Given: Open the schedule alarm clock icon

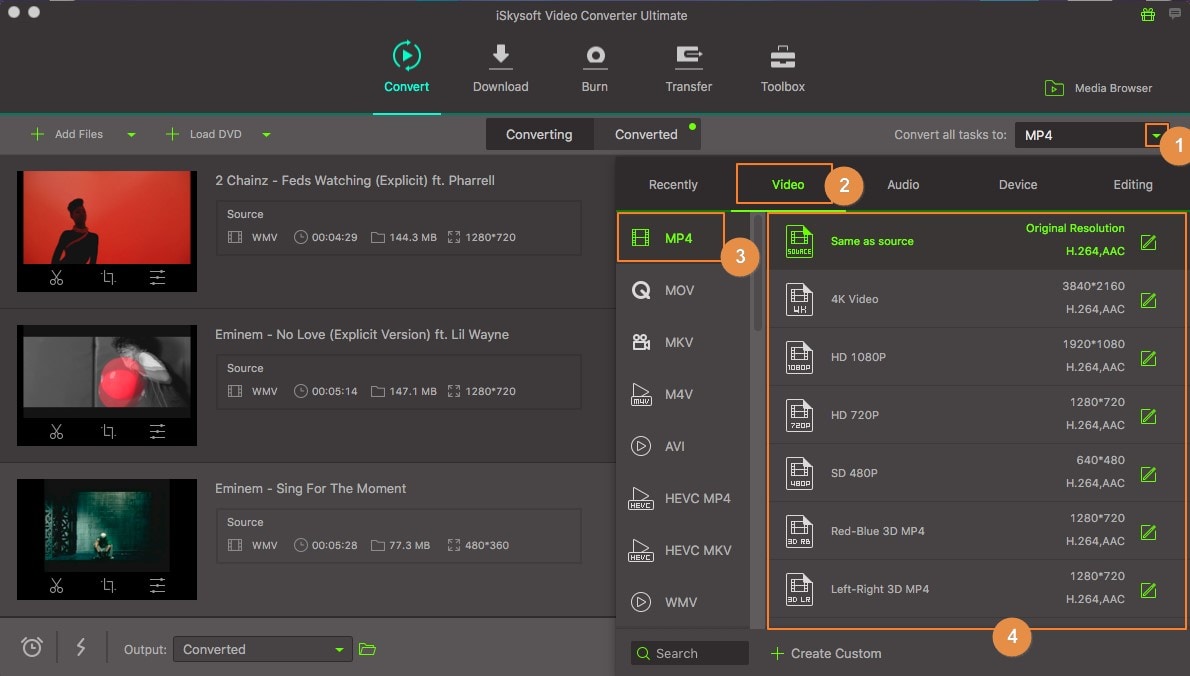Looking at the screenshot, I should (32, 647).
